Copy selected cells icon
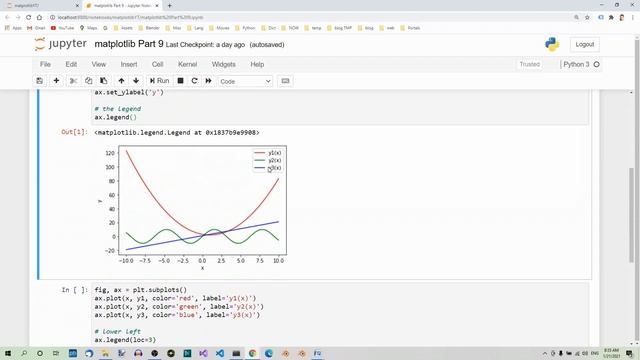Screen dimensions: 640x360 pos(89,81)
